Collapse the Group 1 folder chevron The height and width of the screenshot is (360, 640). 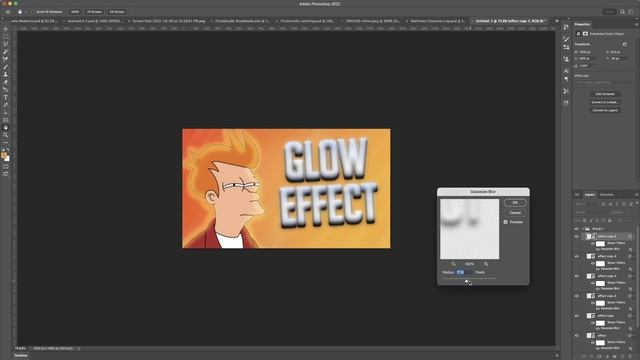(583, 229)
